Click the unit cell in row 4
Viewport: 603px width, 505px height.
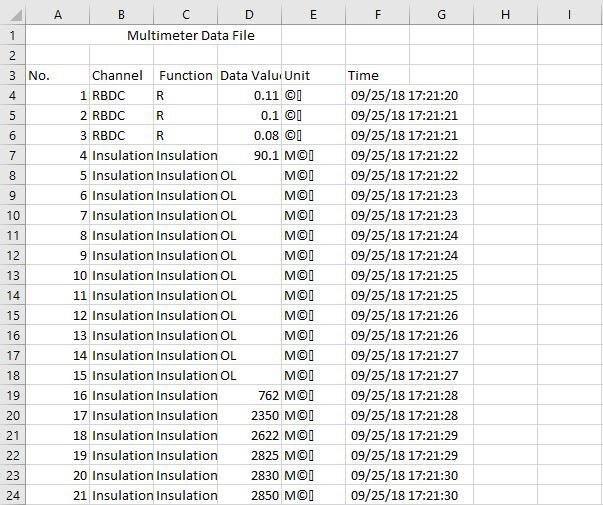[x=313, y=95]
